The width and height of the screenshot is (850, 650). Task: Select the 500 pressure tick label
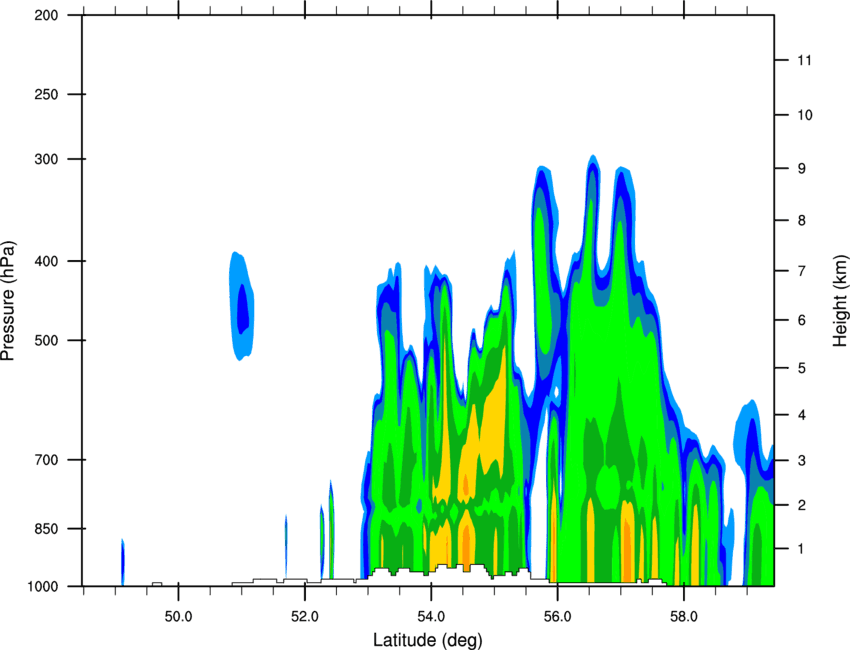point(47,340)
